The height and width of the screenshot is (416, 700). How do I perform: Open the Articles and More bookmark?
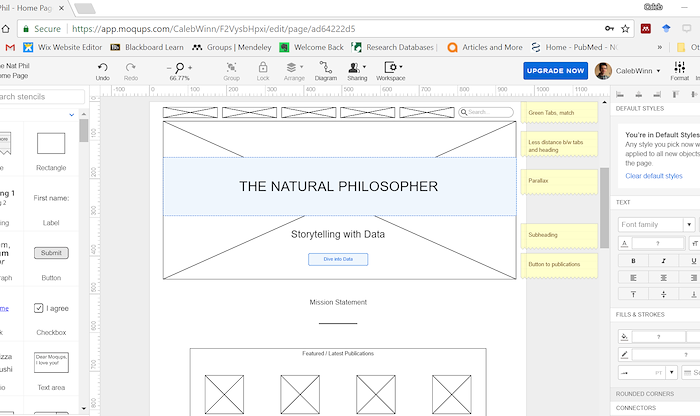coord(485,47)
